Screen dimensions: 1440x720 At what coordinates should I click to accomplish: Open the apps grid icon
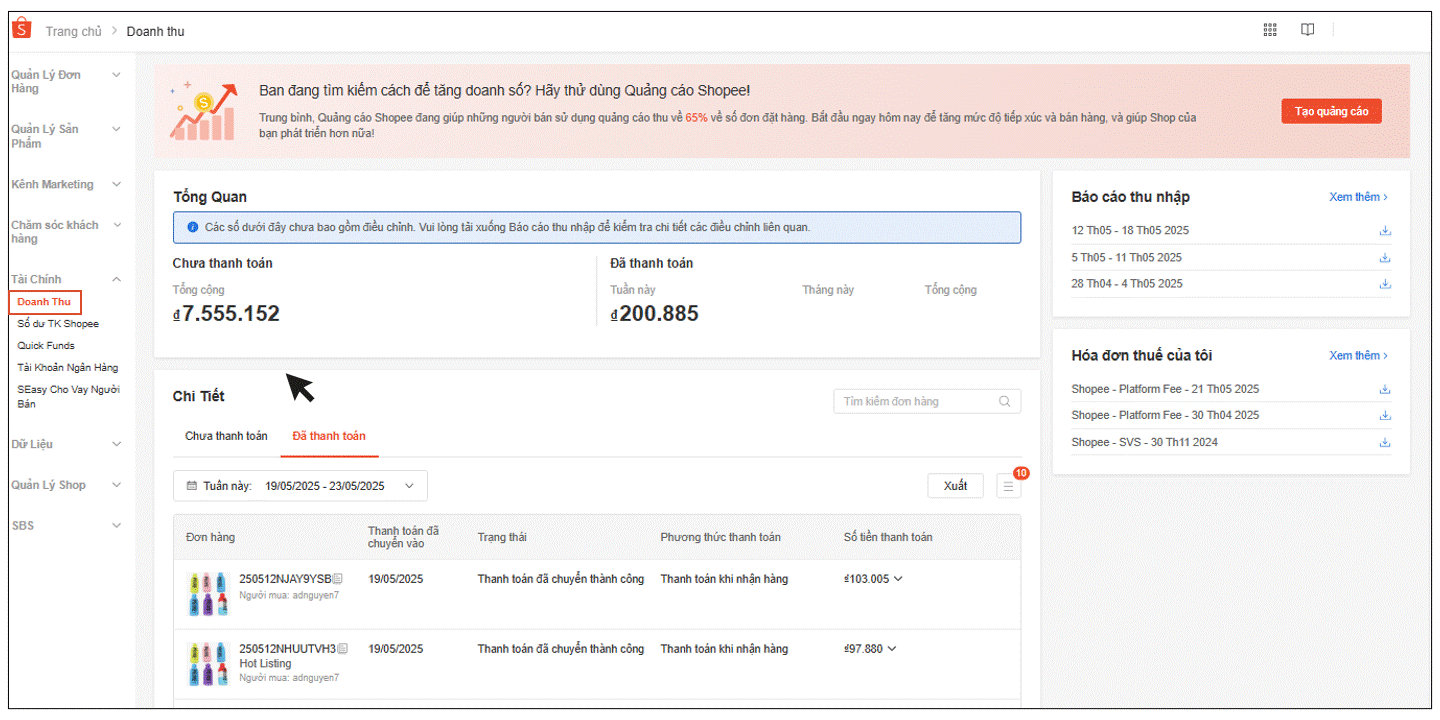[x=1270, y=30]
